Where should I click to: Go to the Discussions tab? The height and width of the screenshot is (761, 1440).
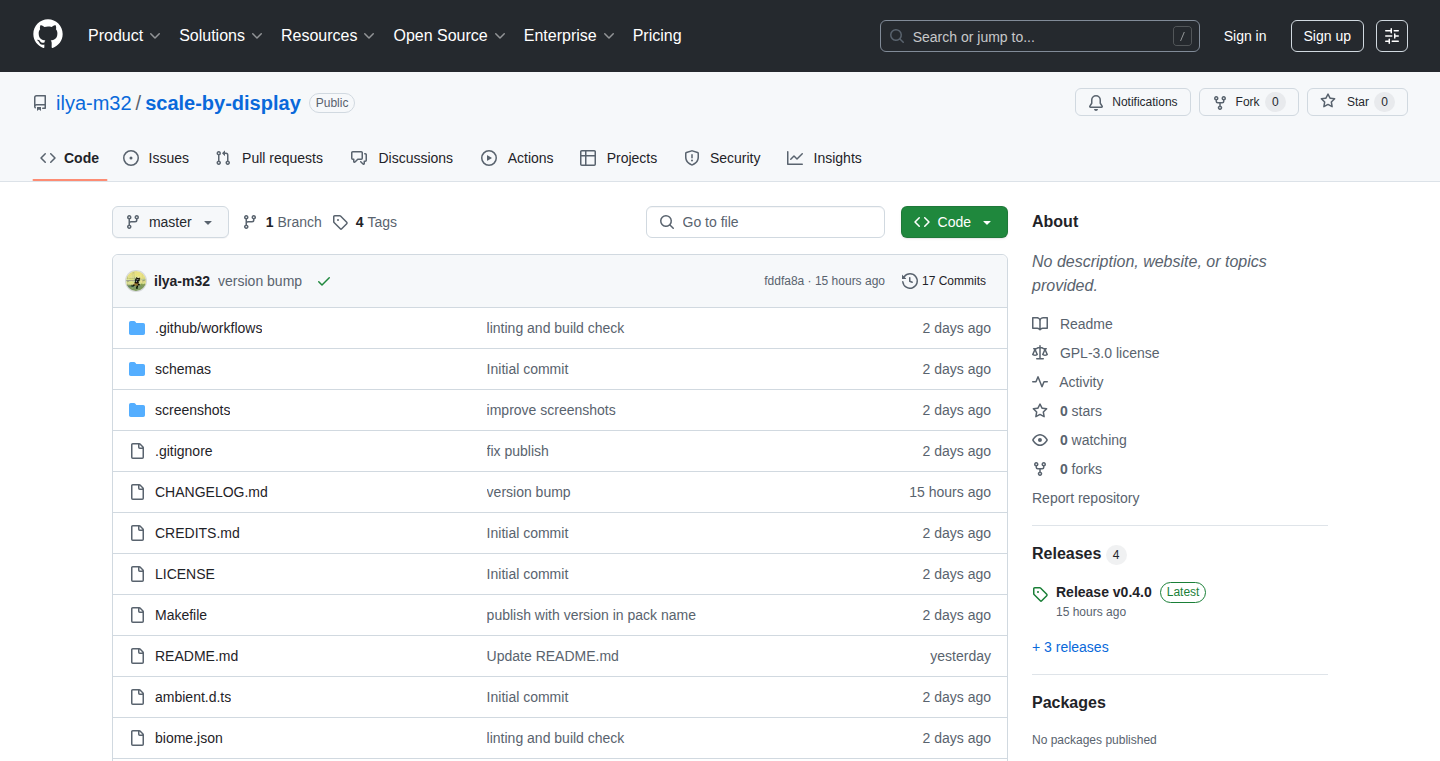402,158
